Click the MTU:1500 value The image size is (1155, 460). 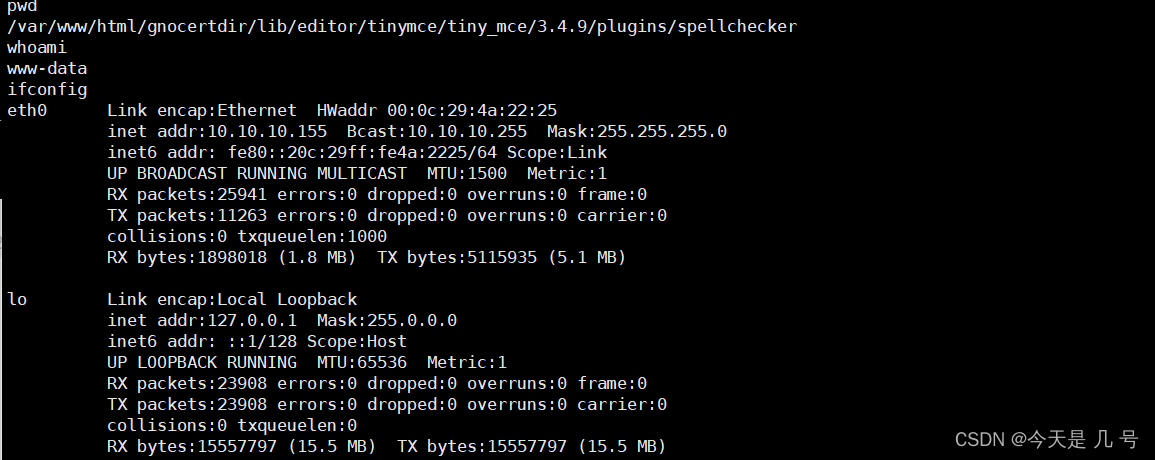(x=467, y=173)
